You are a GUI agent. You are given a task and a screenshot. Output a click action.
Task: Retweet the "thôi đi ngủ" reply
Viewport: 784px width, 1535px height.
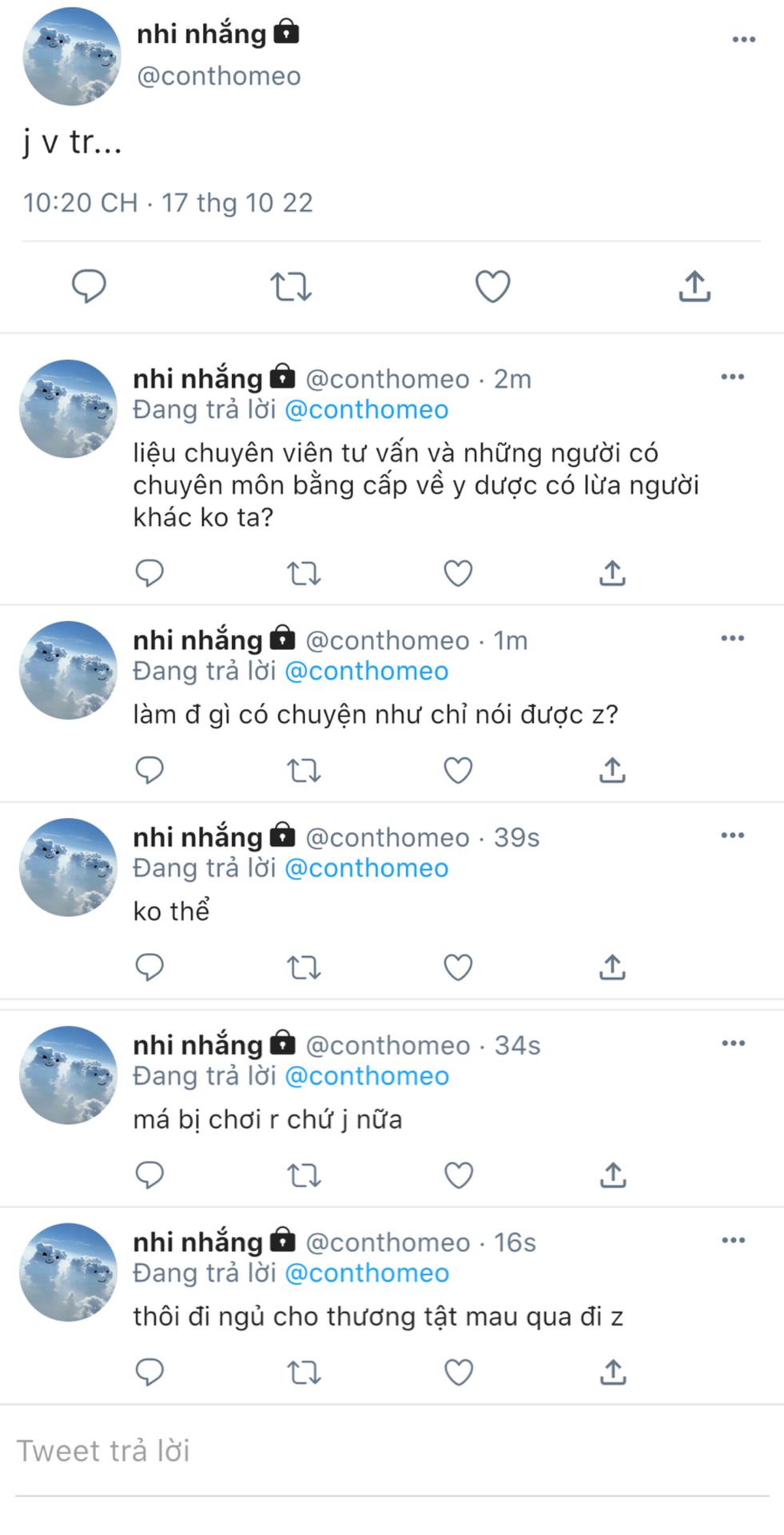click(x=304, y=1373)
